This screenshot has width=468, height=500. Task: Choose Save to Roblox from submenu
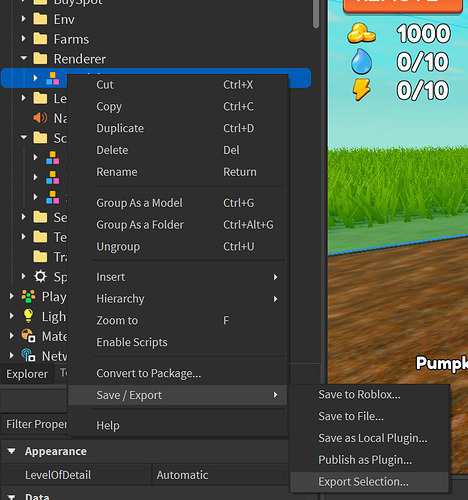pos(369,395)
